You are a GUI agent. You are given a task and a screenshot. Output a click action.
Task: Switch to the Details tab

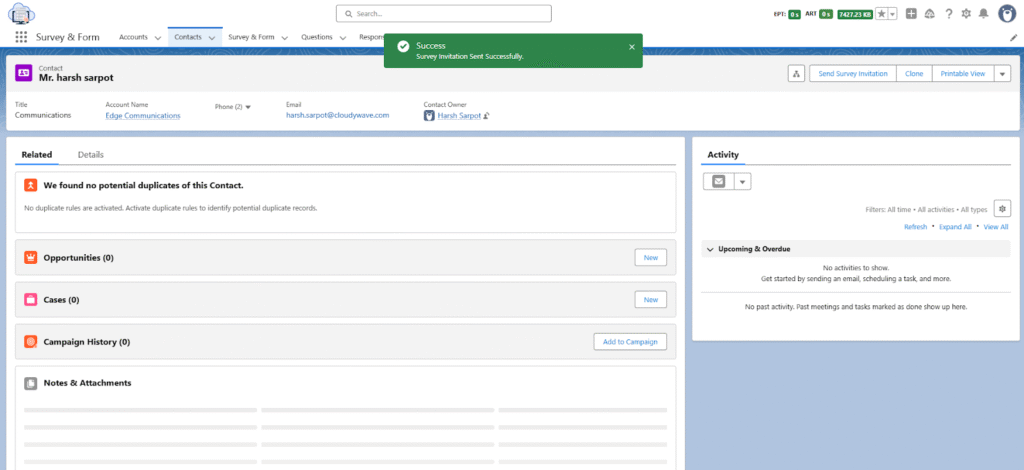(x=90, y=155)
